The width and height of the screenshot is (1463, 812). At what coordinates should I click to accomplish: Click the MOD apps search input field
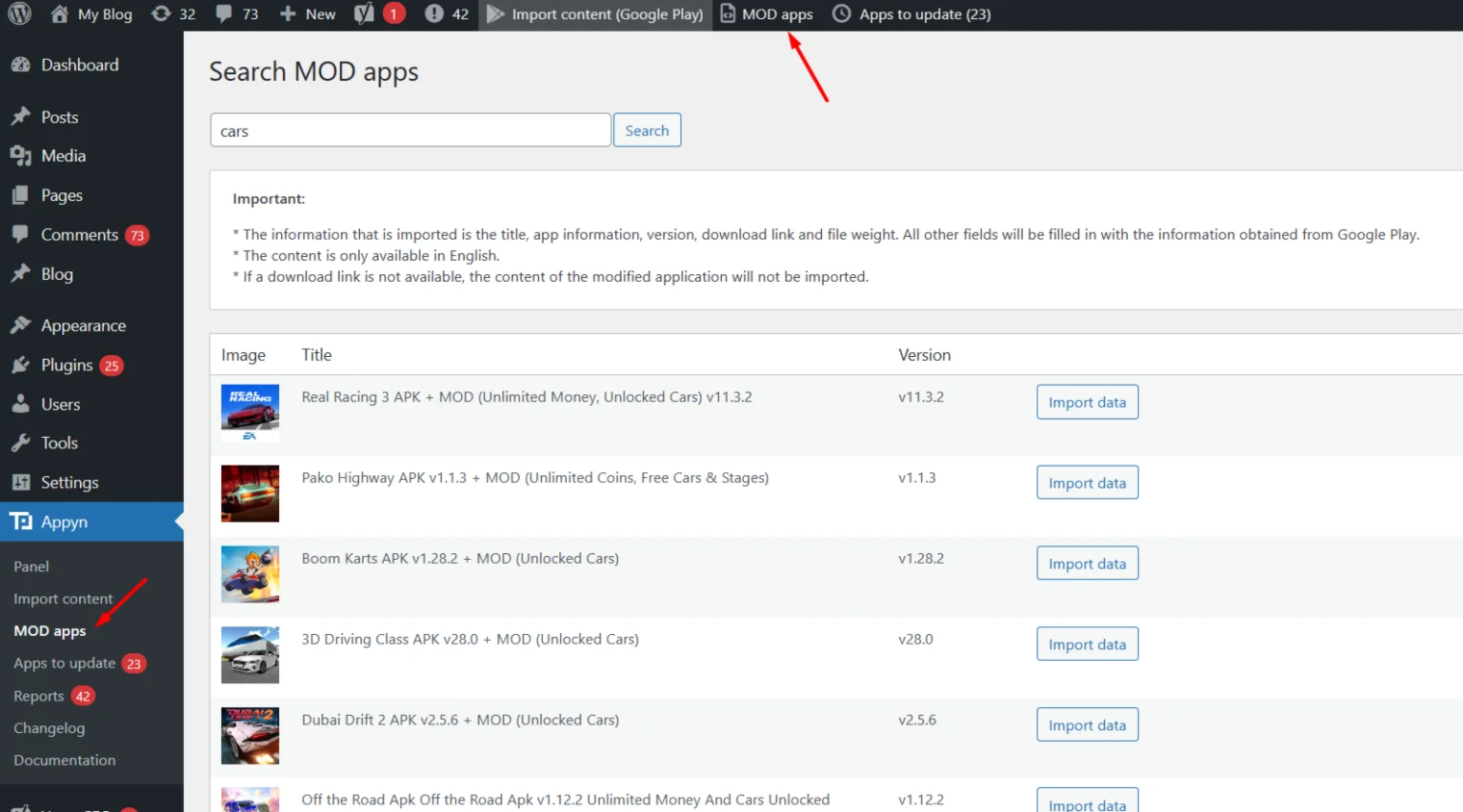[410, 130]
